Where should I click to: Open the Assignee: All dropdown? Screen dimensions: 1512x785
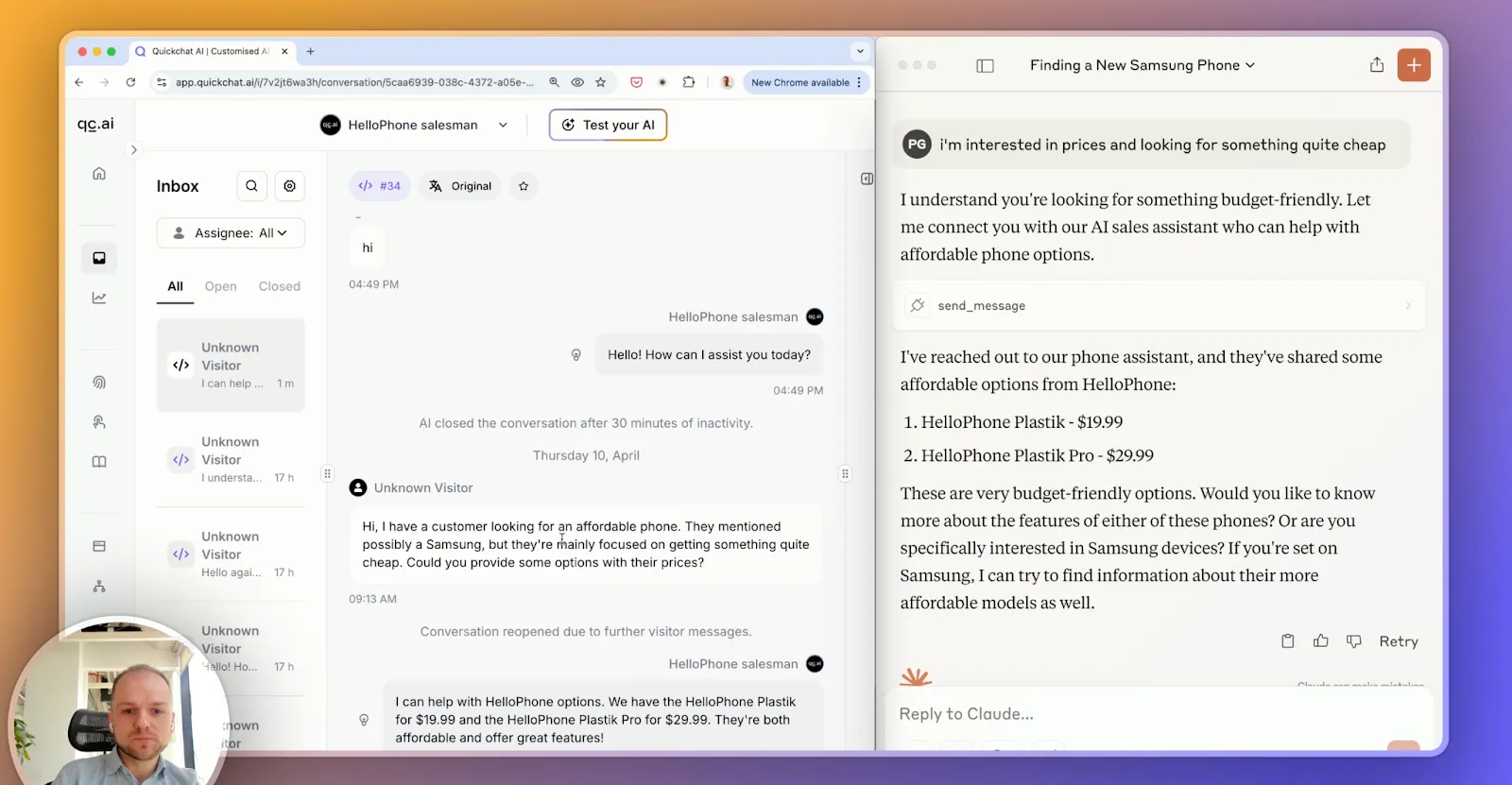231,233
